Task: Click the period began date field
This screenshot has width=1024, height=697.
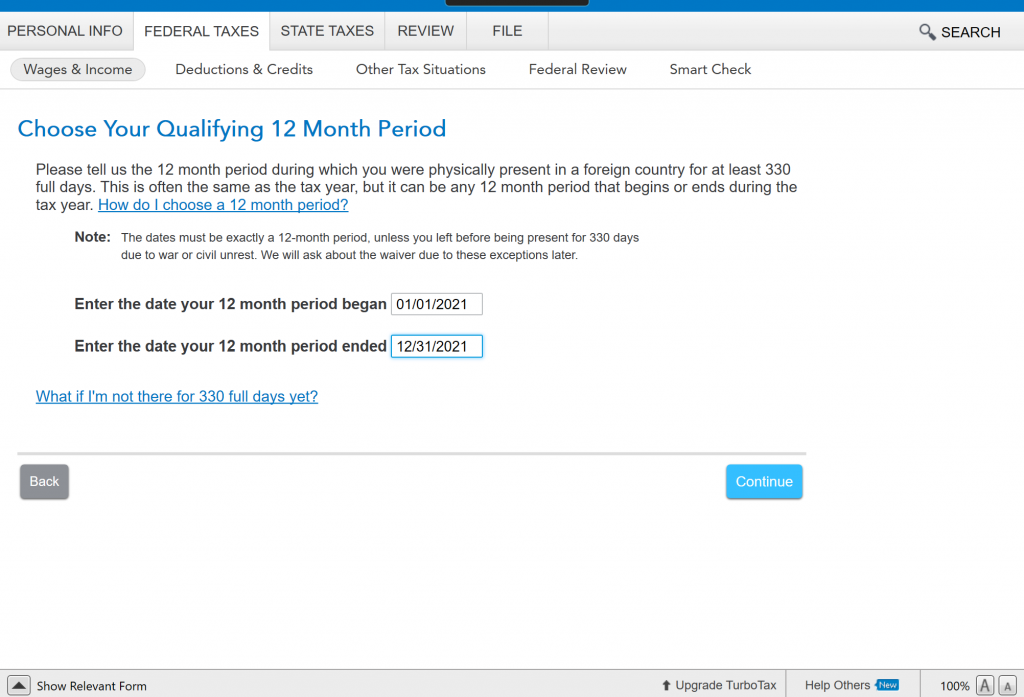Action: tap(436, 304)
